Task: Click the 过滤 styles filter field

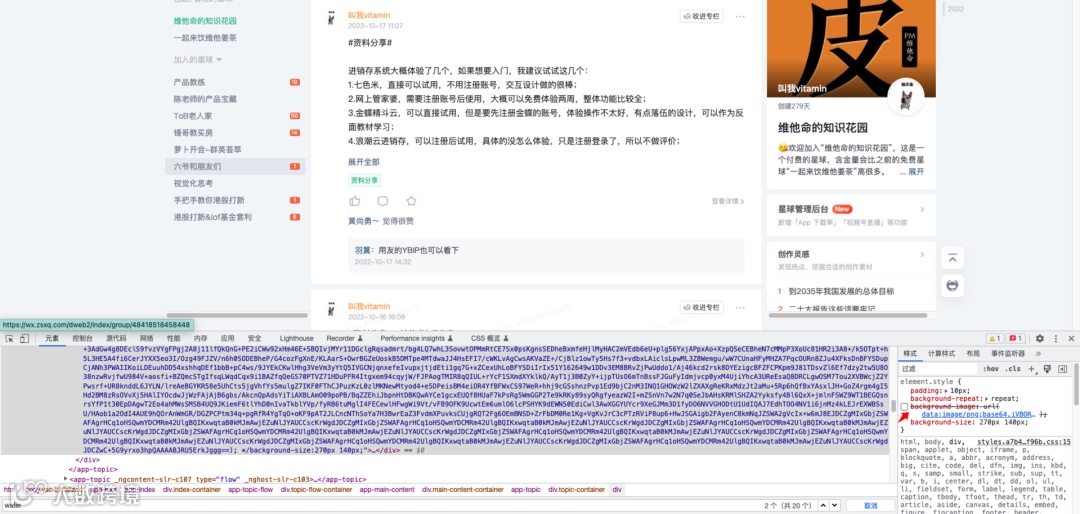Action: pyautogui.click(x=938, y=369)
